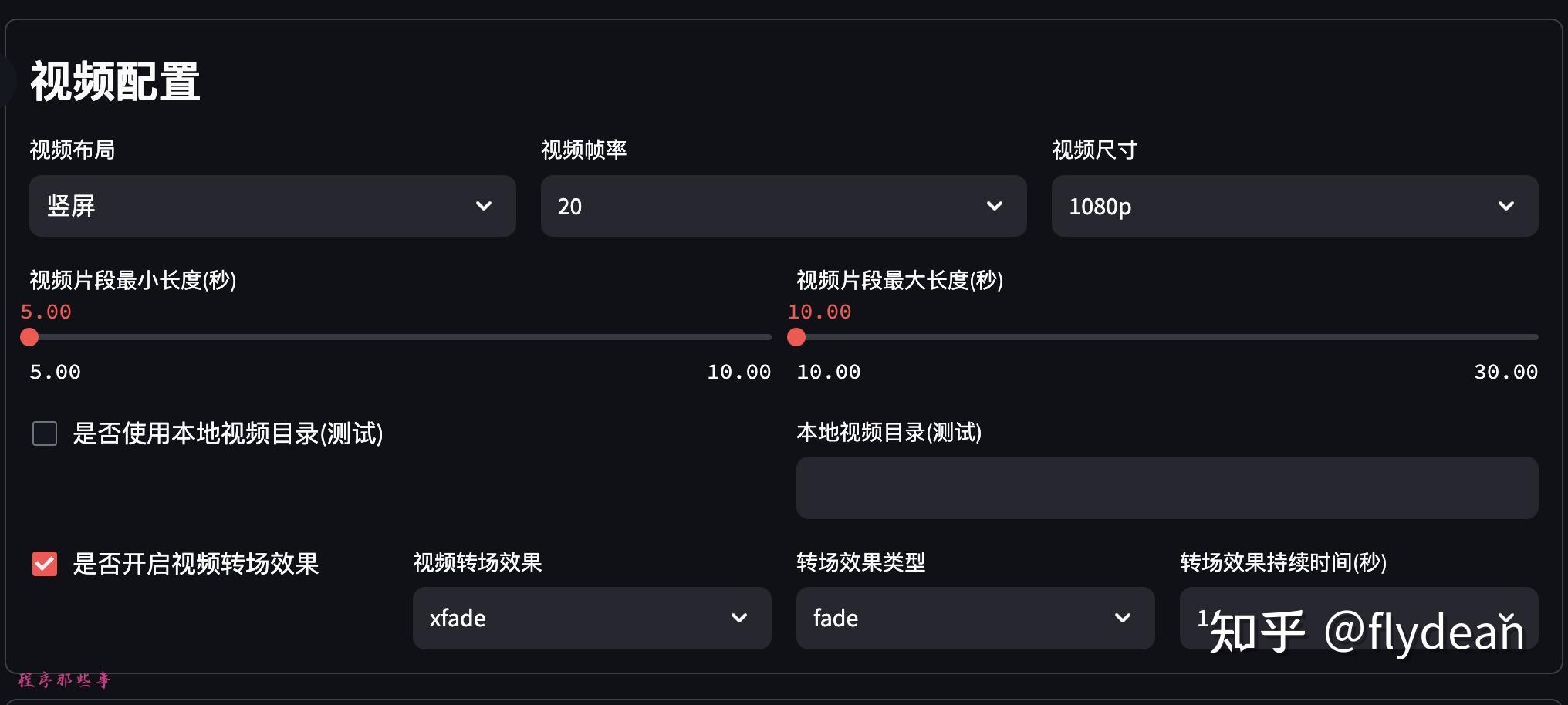Click the 1080p selected value text
Screen dimensions: 1568x705
click(x=1099, y=206)
